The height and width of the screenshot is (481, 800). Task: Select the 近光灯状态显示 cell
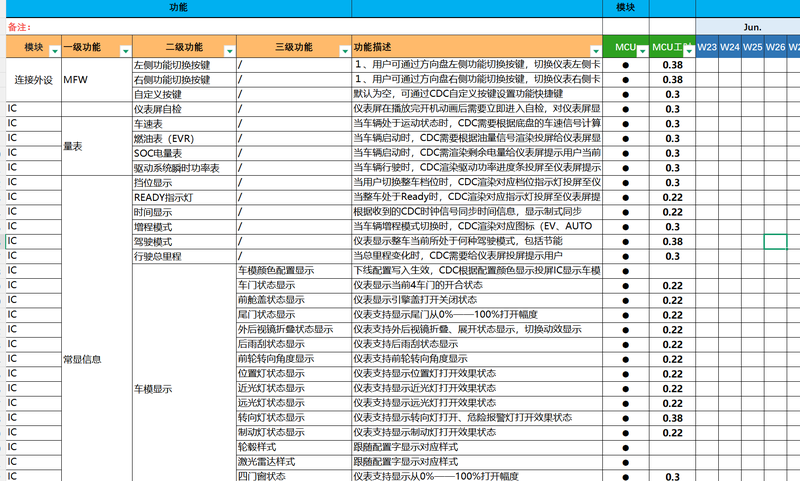[294, 389]
